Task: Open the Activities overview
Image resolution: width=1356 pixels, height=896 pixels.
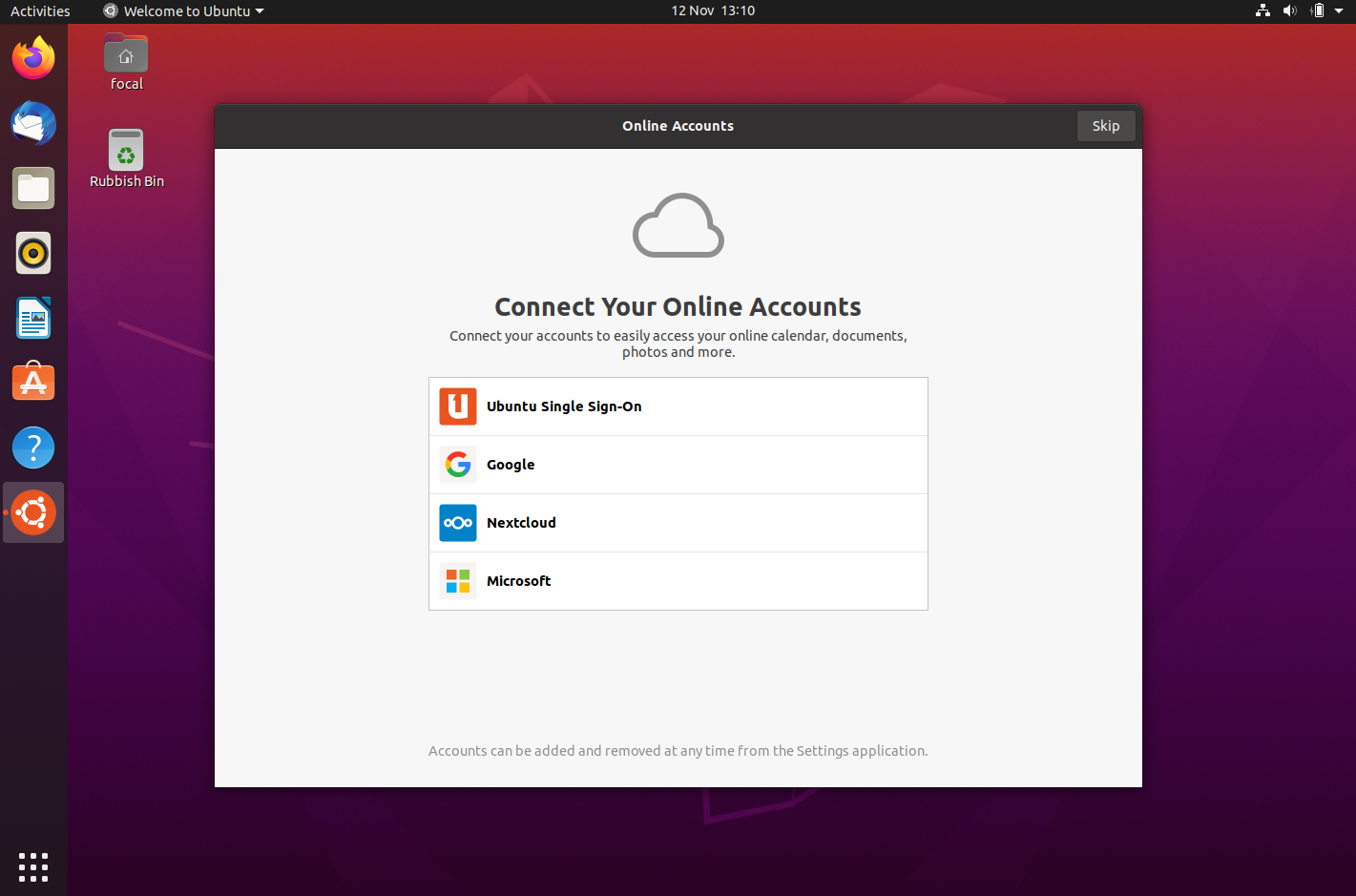Action: pos(40,10)
